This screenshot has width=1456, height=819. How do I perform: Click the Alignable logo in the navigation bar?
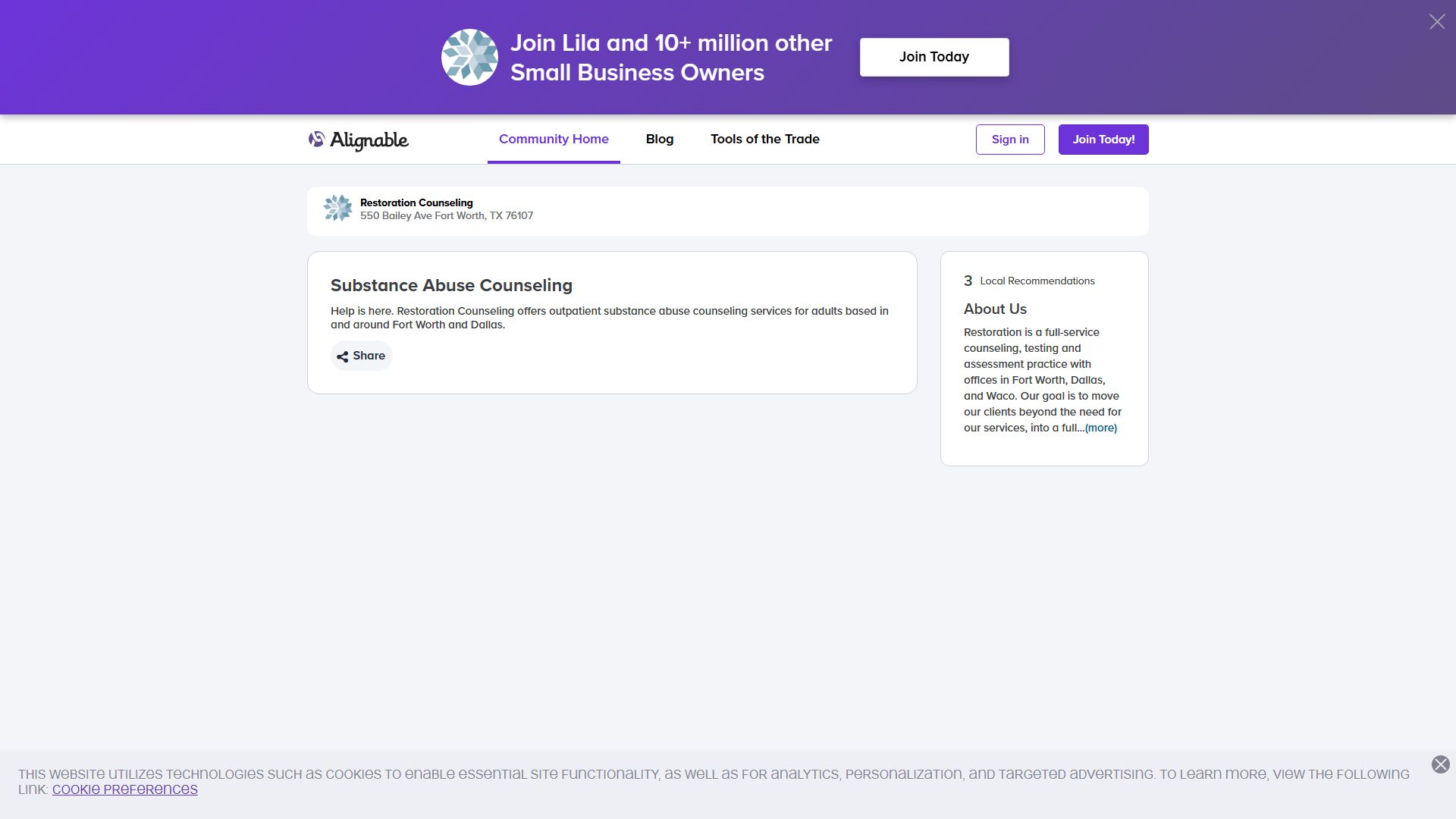[x=358, y=140]
